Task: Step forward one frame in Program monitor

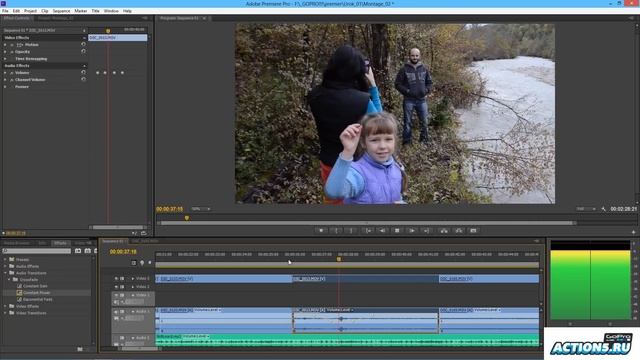Action: (x=411, y=231)
